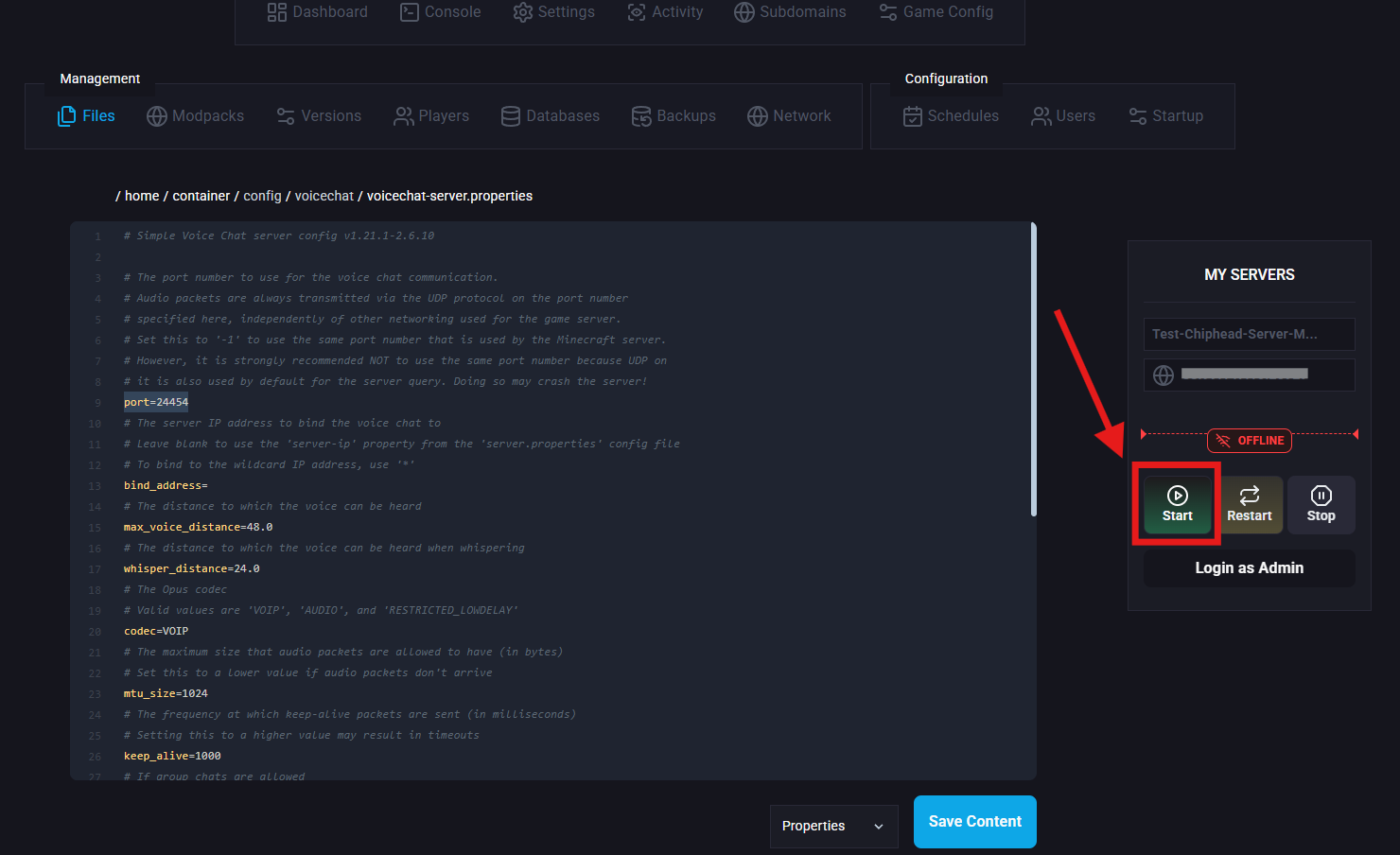Open the Dashboard tab
The height and width of the screenshot is (855, 1400).
point(318,12)
